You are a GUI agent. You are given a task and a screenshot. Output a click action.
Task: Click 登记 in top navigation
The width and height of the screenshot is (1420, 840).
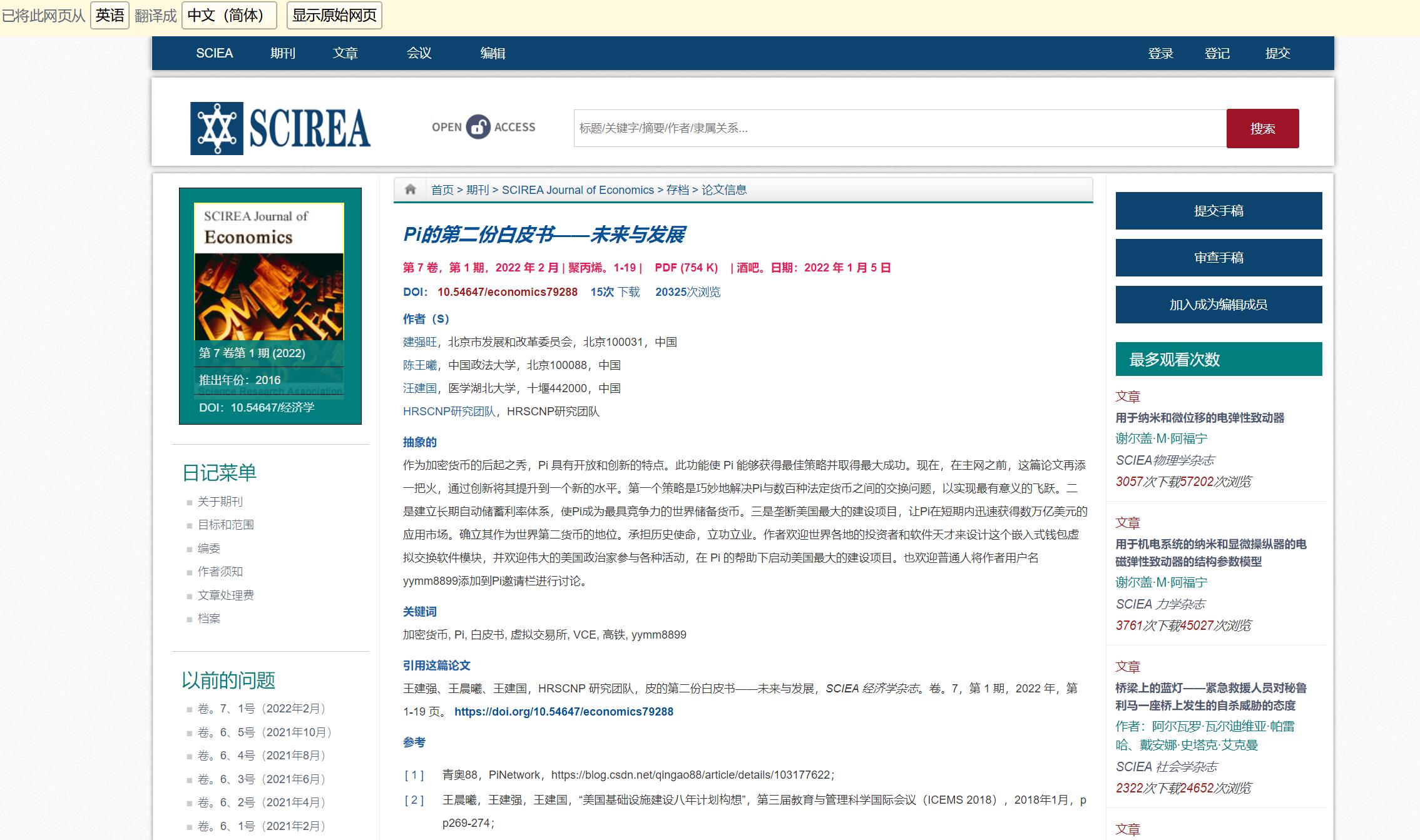[x=1217, y=53]
